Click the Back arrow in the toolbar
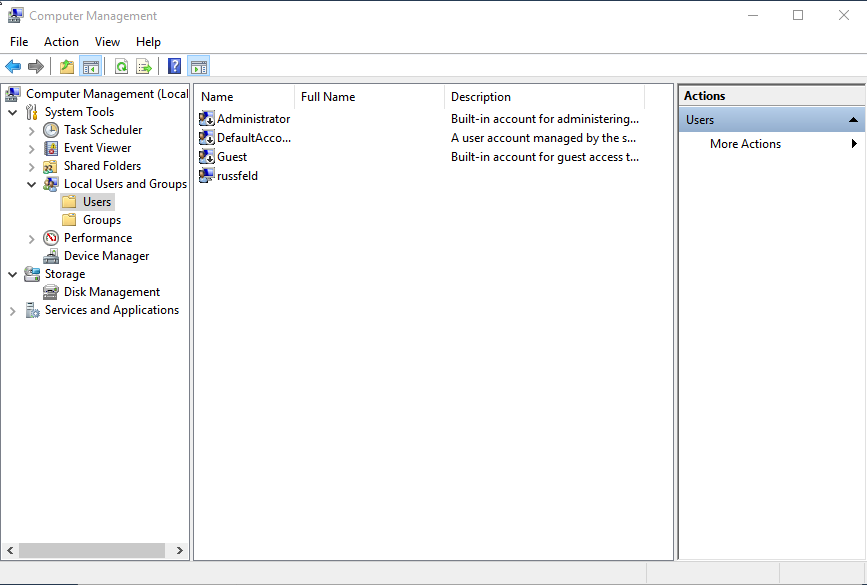This screenshot has height=585, width=867. pos(13,67)
